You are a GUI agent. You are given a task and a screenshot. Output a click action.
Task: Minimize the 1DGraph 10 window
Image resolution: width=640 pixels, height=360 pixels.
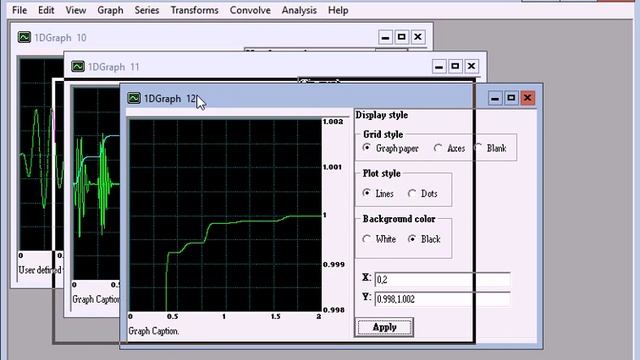385,37
